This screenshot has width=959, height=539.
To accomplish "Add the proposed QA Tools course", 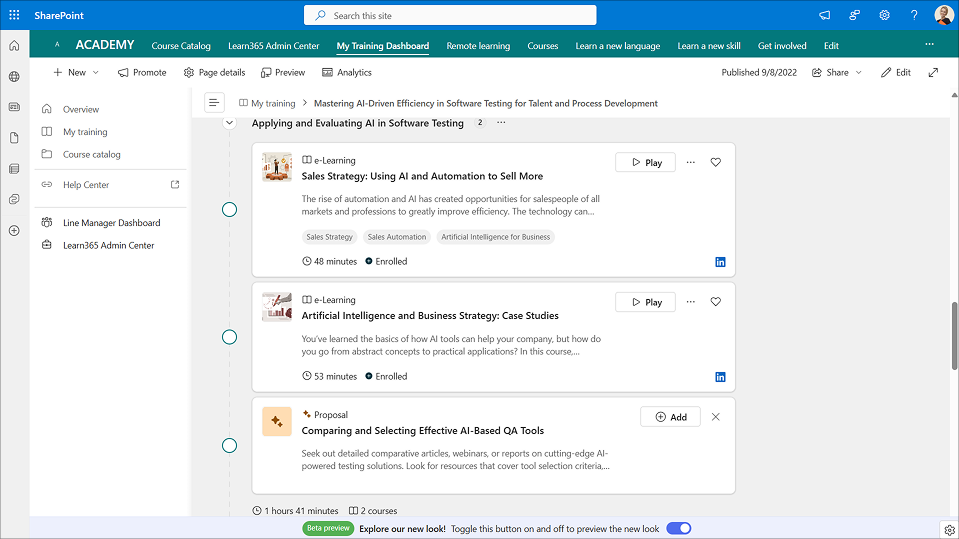I will (670, 417).
